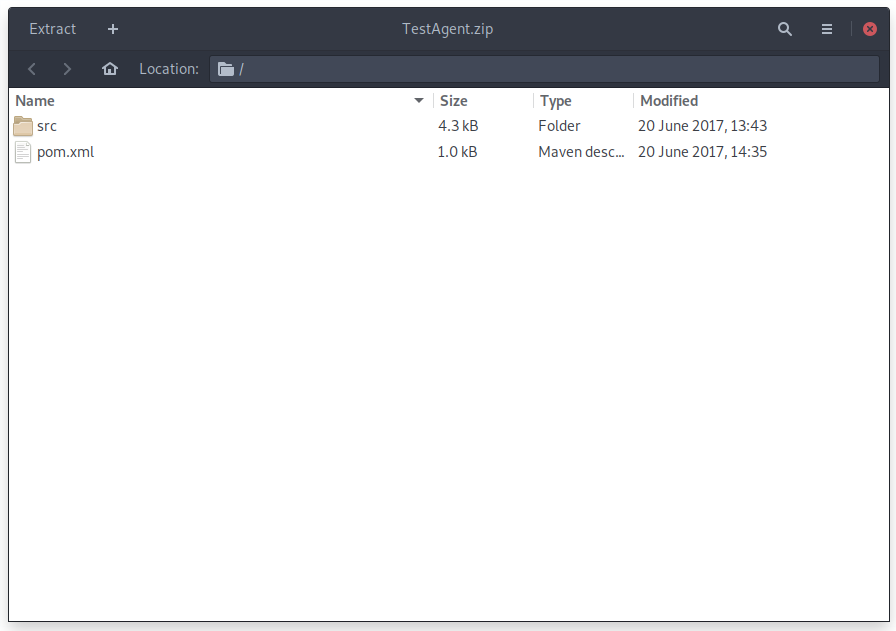This screenshot has width=896, height=631.
Task: Sort files by Type column
Action: coord(555,101)
